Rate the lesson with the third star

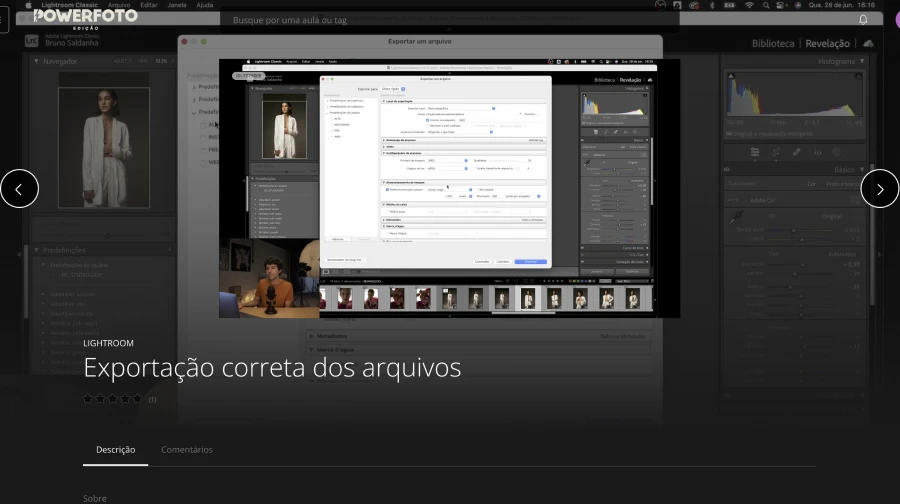coord(112,399)
